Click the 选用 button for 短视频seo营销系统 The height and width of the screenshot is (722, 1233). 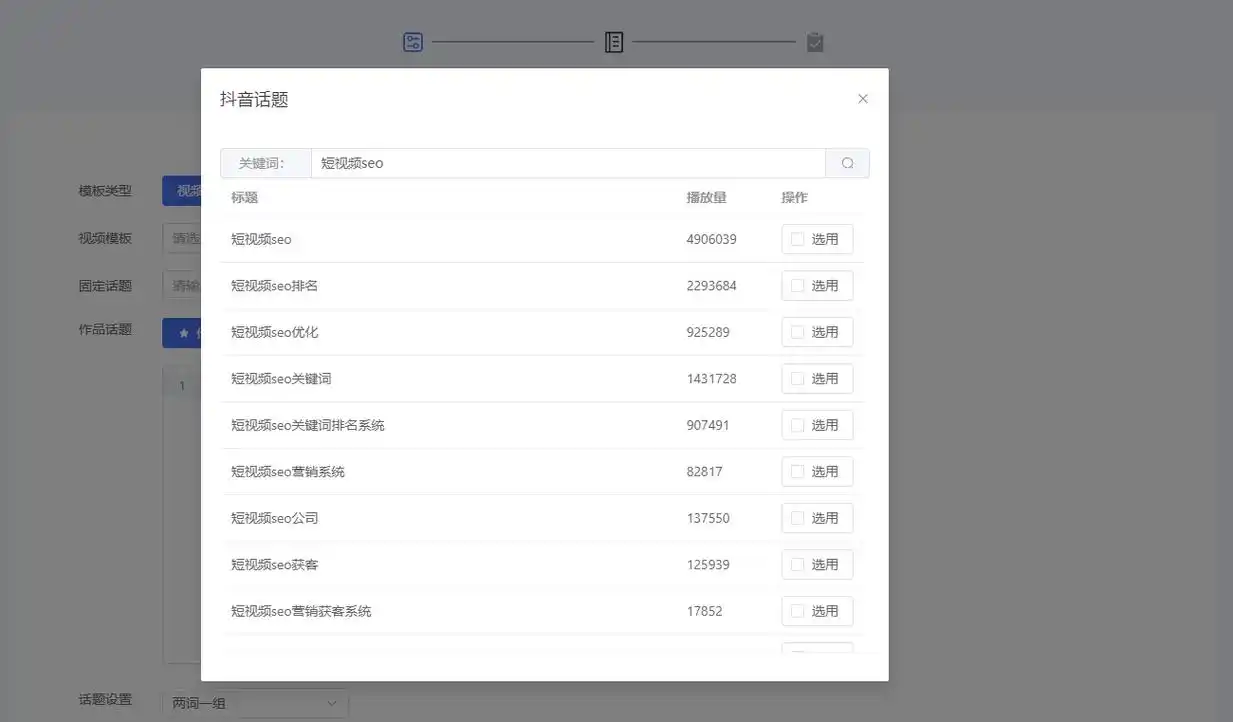[x=818, y=471]
